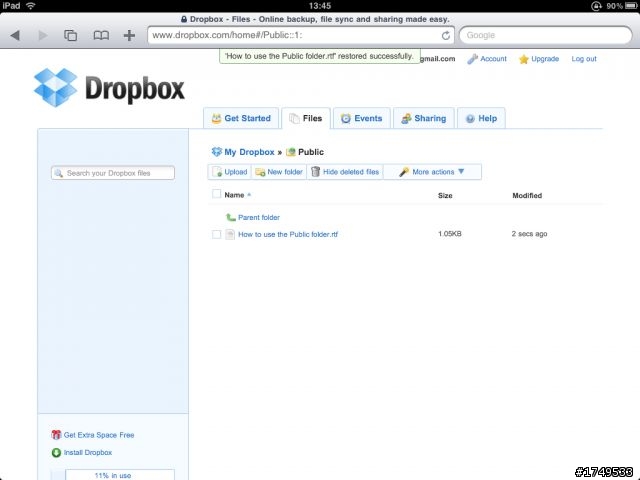Sort files by the Name column arrow
Viewport: 640px width, 480px height.
(249, 195)
